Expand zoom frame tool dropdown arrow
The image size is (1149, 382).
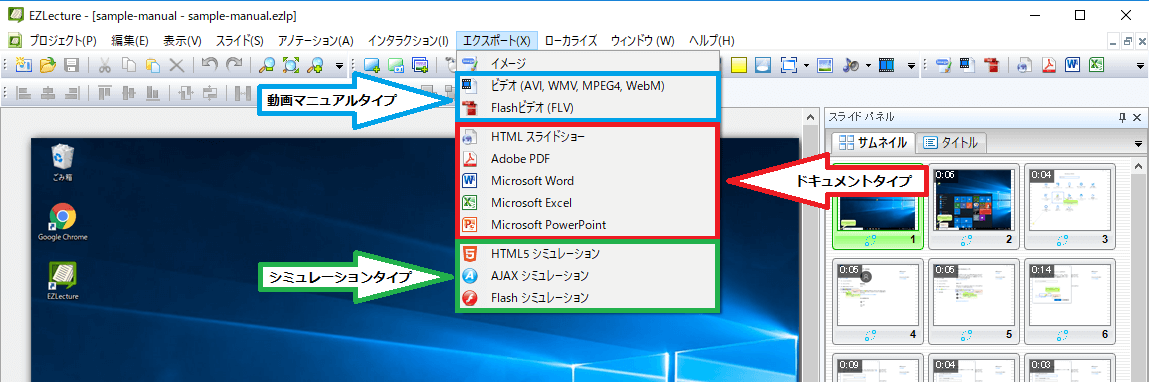click(806, 65)
